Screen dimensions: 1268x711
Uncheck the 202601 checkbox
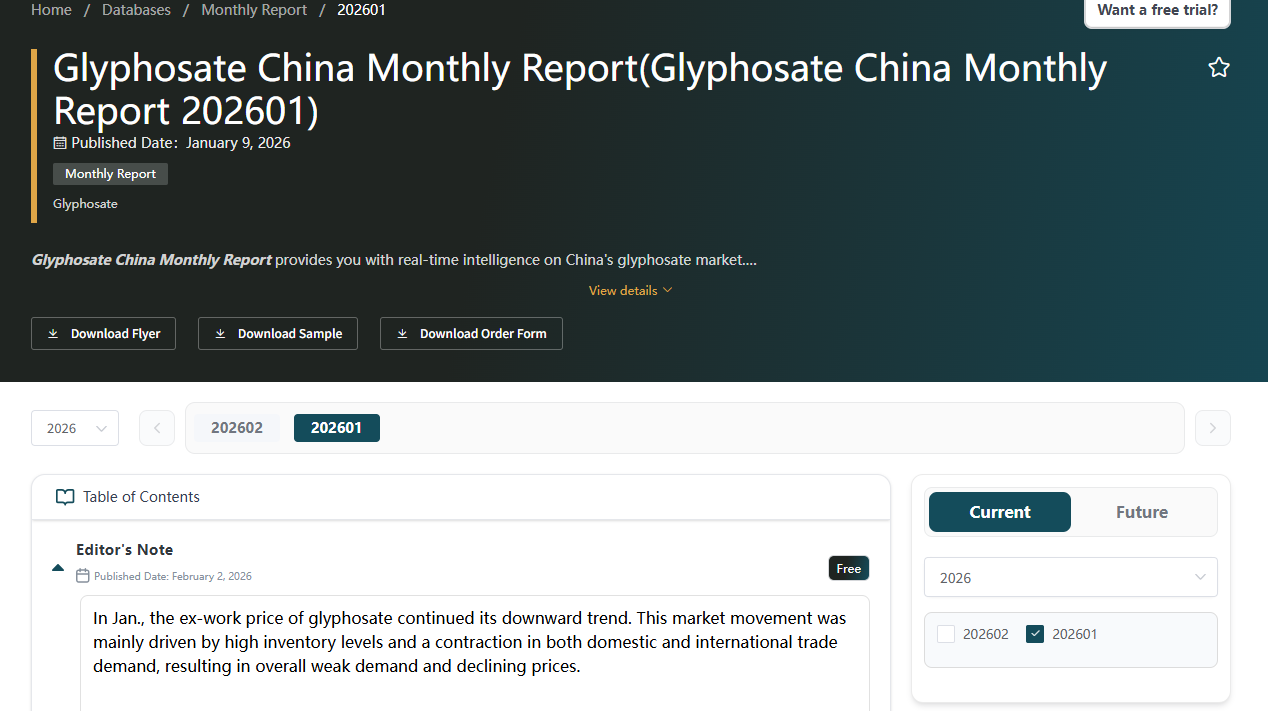tap(1034, 633)
